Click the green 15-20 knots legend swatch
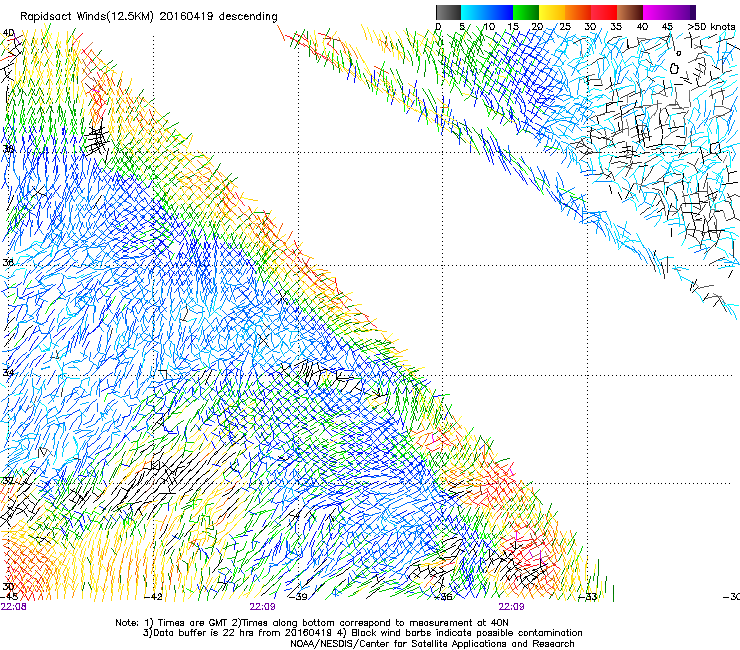Screen dimensions: 740x650 (526, 12)
